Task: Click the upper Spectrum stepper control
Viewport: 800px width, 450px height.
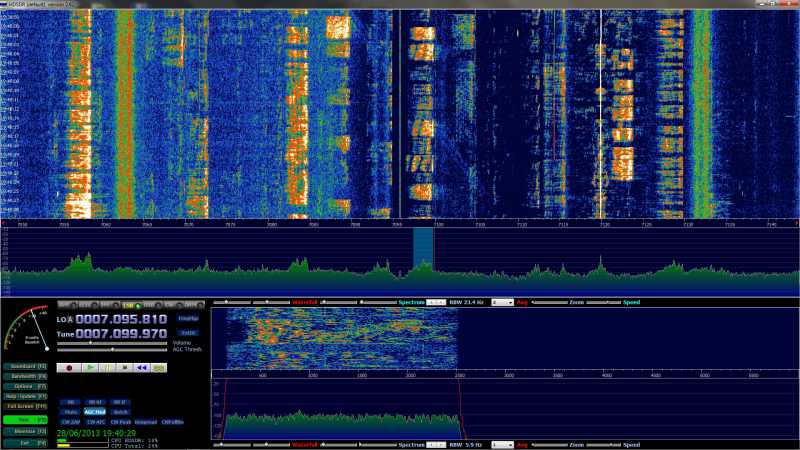Action: coord(435,301)
